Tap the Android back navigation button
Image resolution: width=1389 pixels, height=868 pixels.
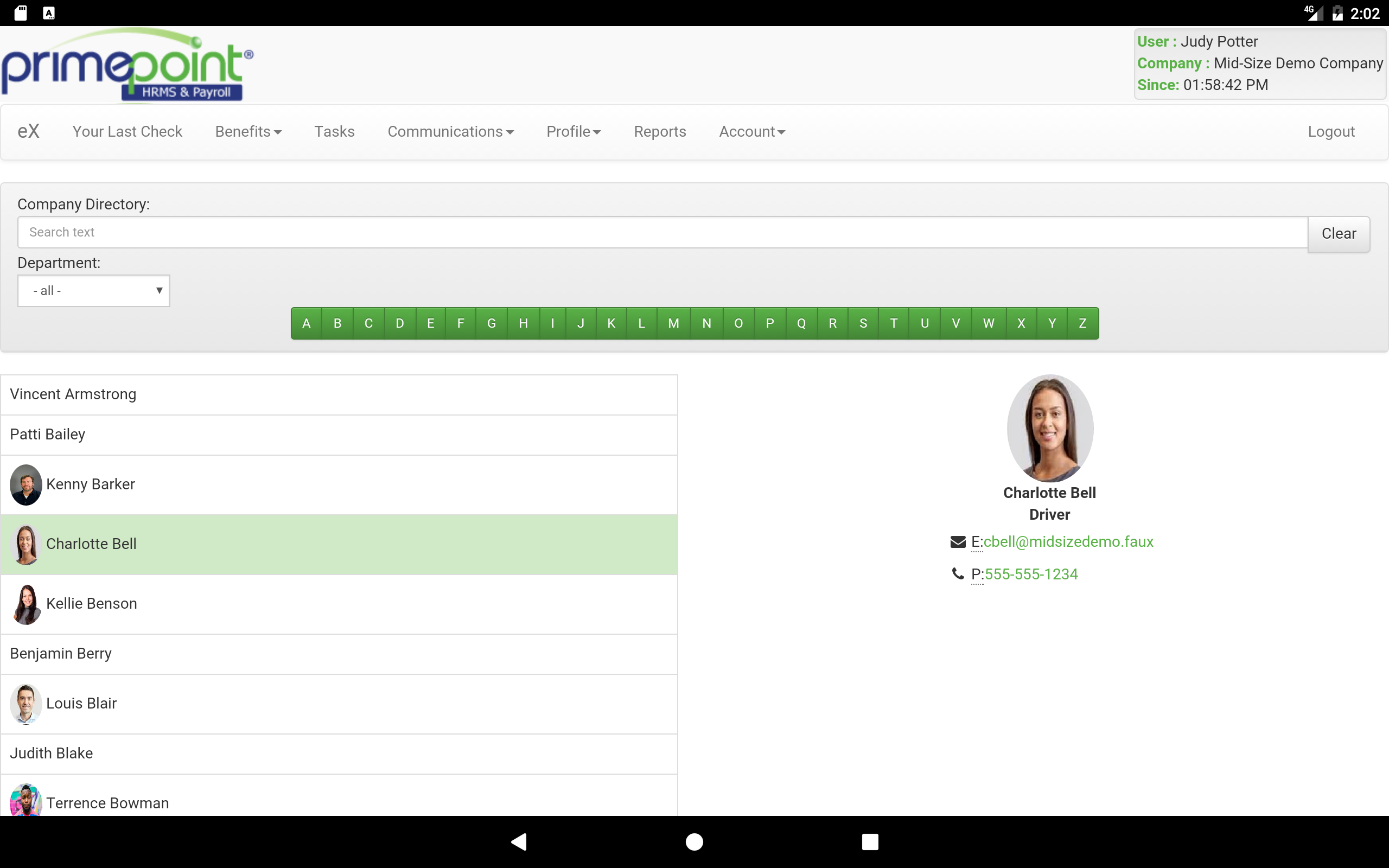[x=519, y=841]
